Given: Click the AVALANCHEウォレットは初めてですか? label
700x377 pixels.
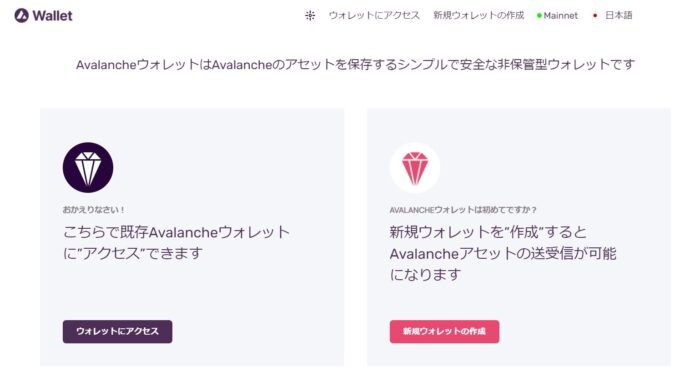Looking at the screenshot, I should [x=463, y=210].
